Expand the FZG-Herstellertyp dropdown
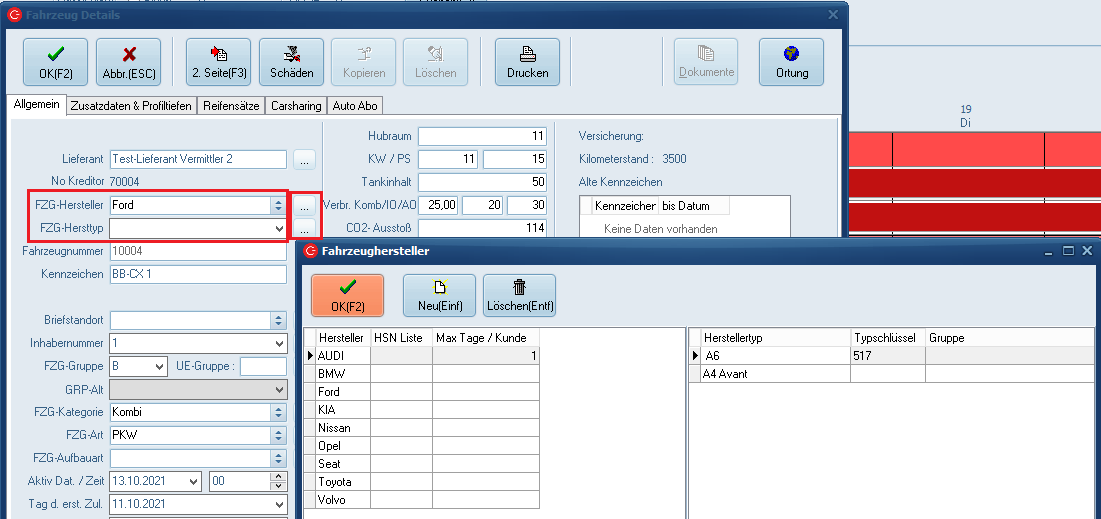Viewport: 1101px width, 519px height. (278, 228)
